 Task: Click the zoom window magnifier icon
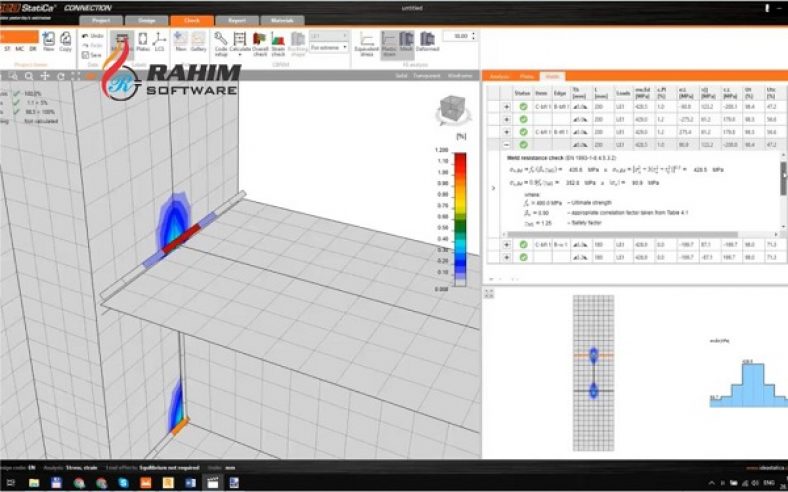tap(13, 76)
